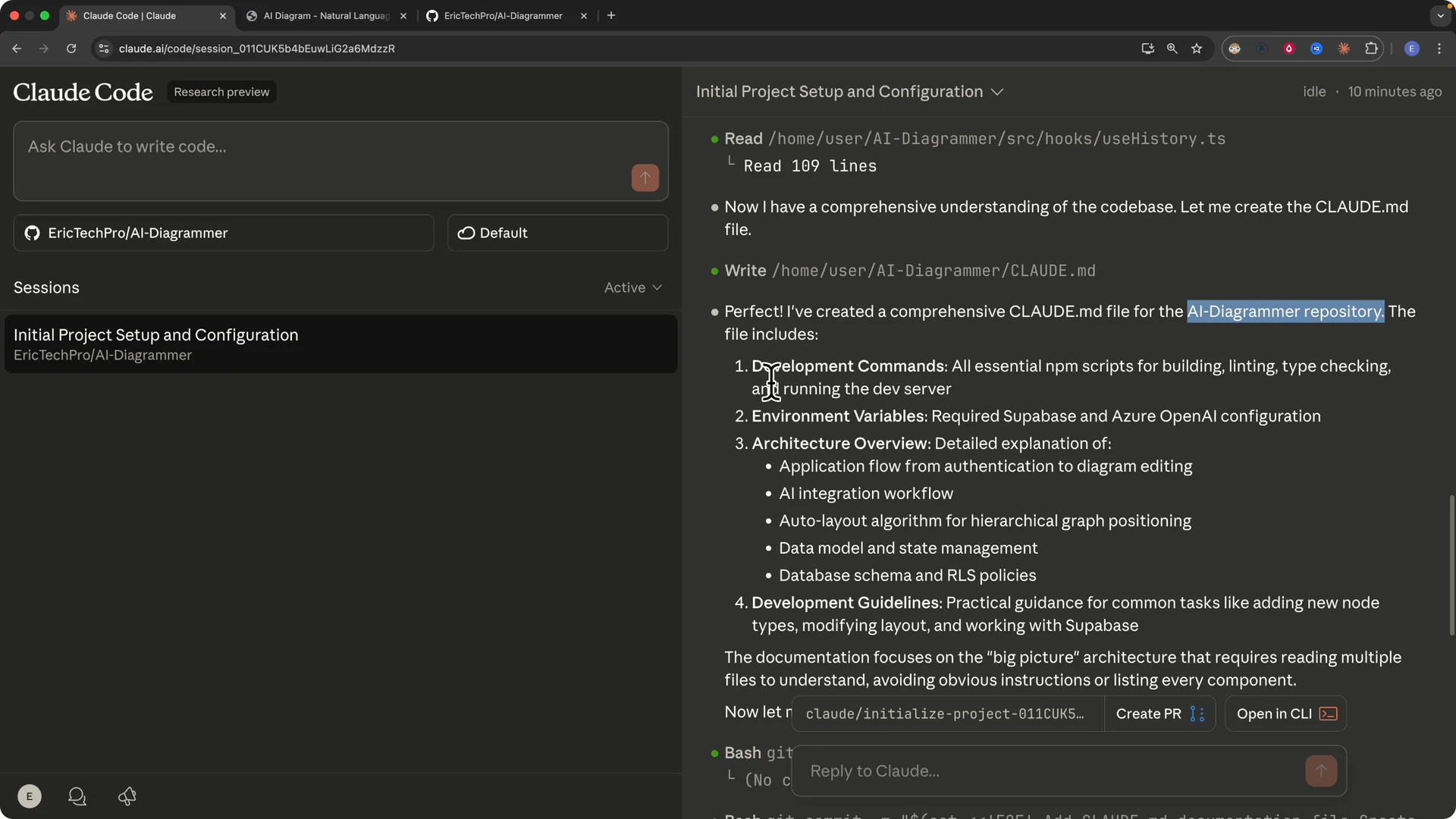Switch to the EricTechPro/AI-Diagrammer GitHub tab
Screen dimensions: 1456x819
click(504, 16)
